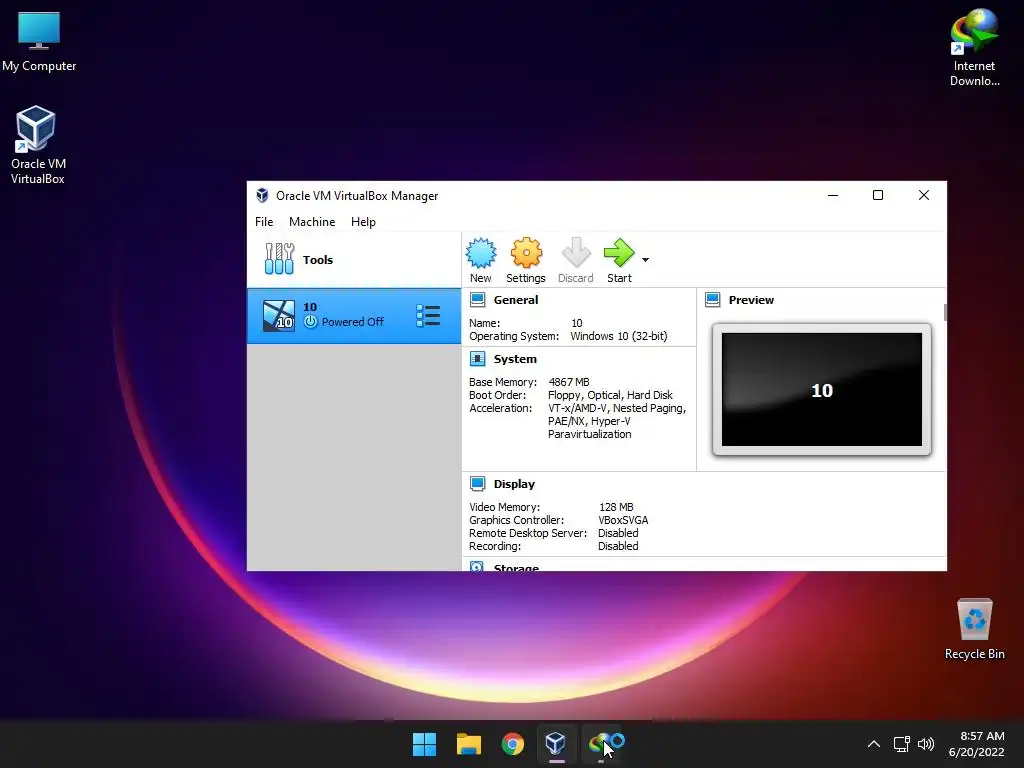Click the VBoxSVGA graphics controller value

(x=623, y=520)
